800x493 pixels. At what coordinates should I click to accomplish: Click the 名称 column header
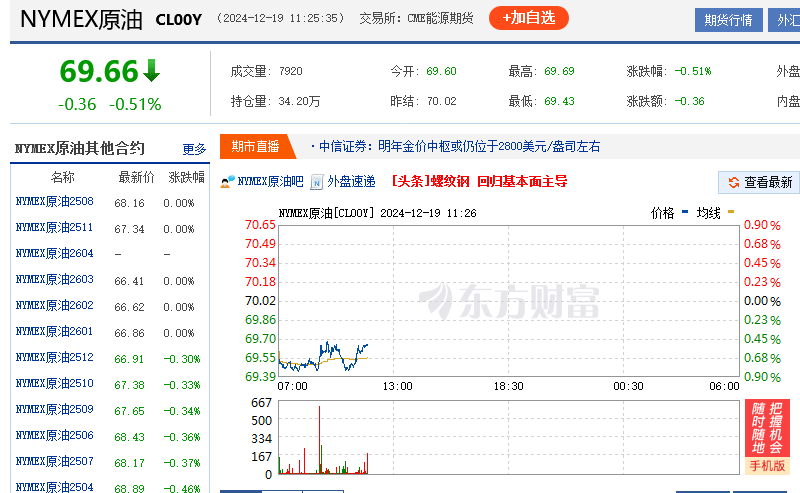63,178
